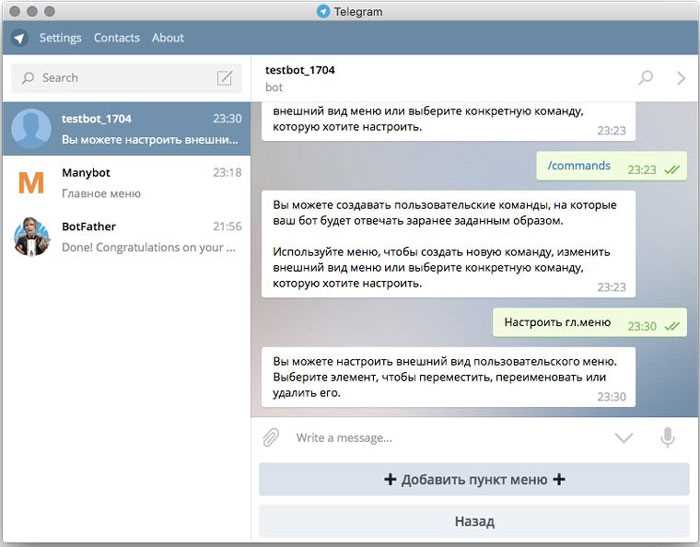Click the magnifier icon inside search box
700x547 pixels.
[x=28, y=78]
